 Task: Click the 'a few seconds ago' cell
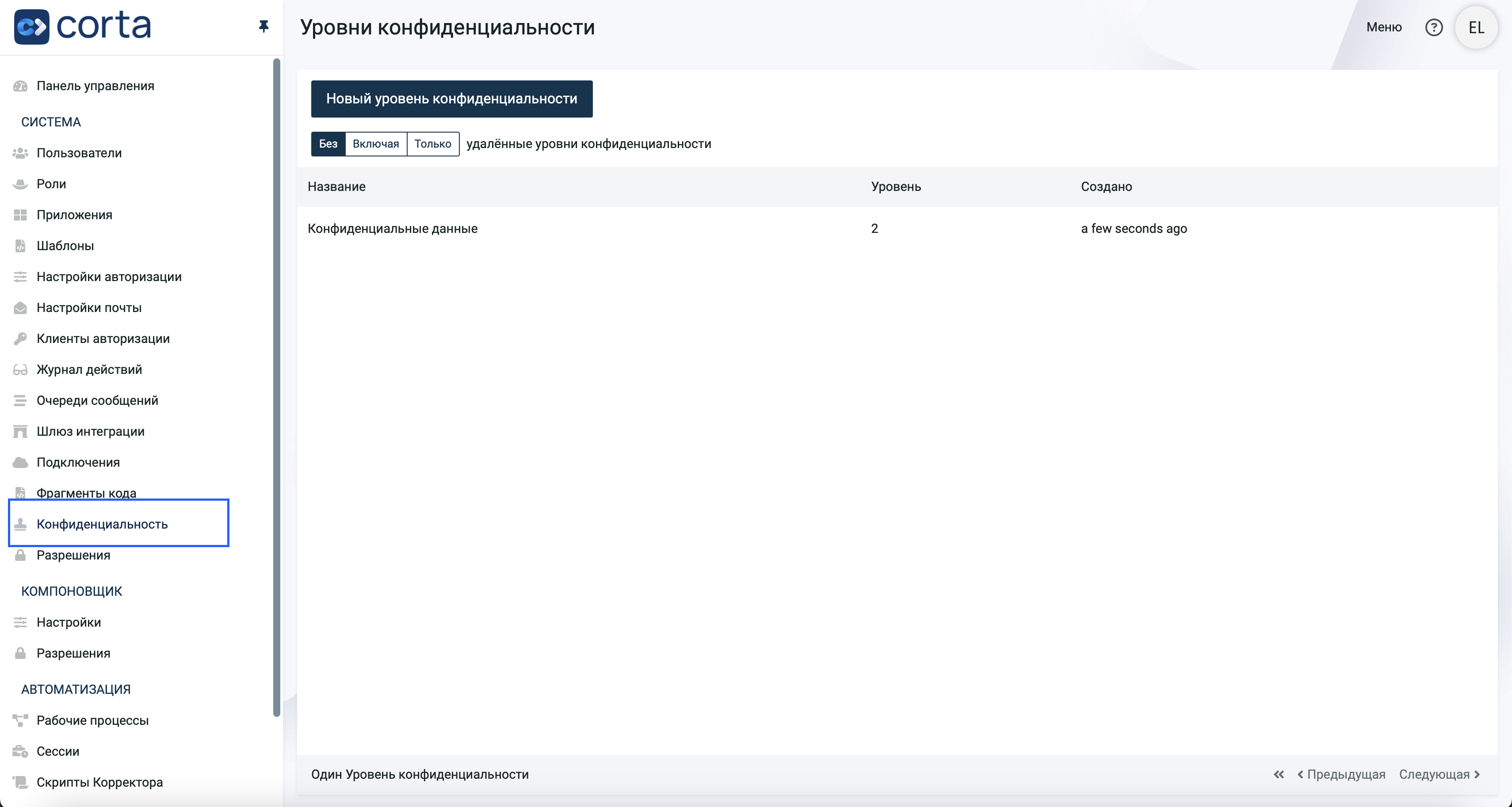(x=1134, y=228)
